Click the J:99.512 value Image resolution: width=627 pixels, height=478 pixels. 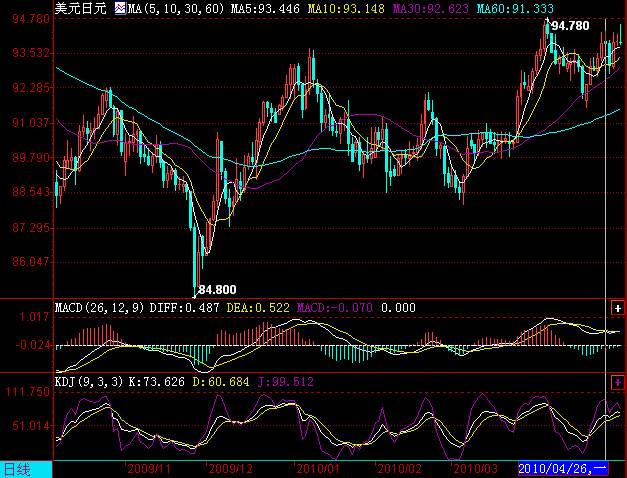[x=286, y=382]
